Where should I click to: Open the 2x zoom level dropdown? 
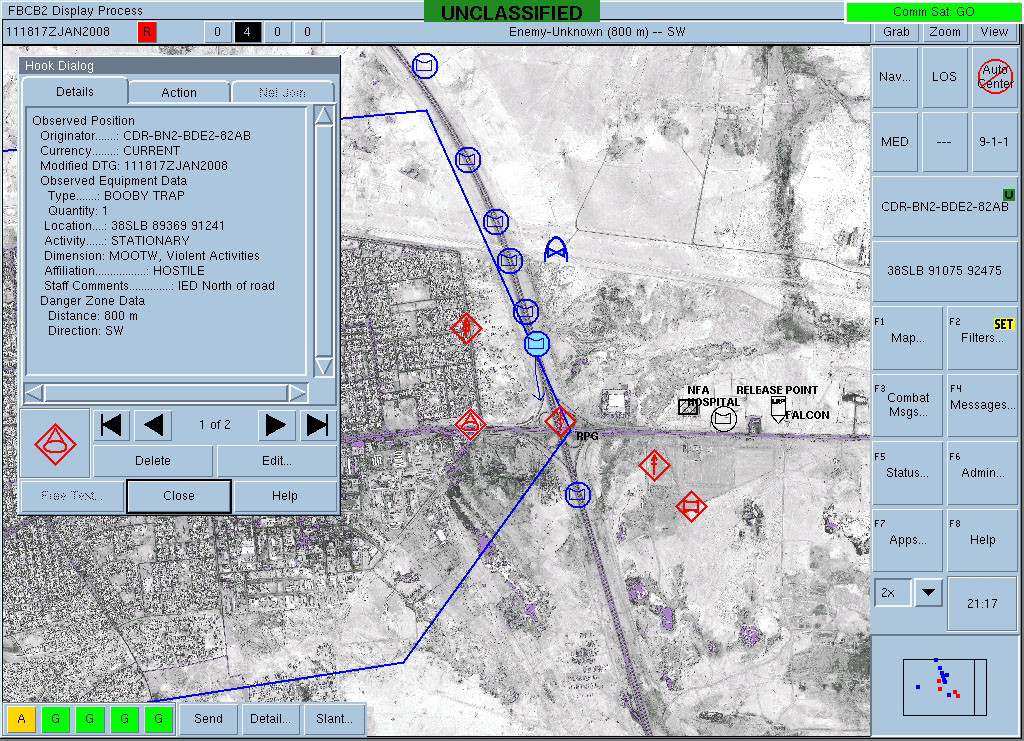click(x=928, y=592)
